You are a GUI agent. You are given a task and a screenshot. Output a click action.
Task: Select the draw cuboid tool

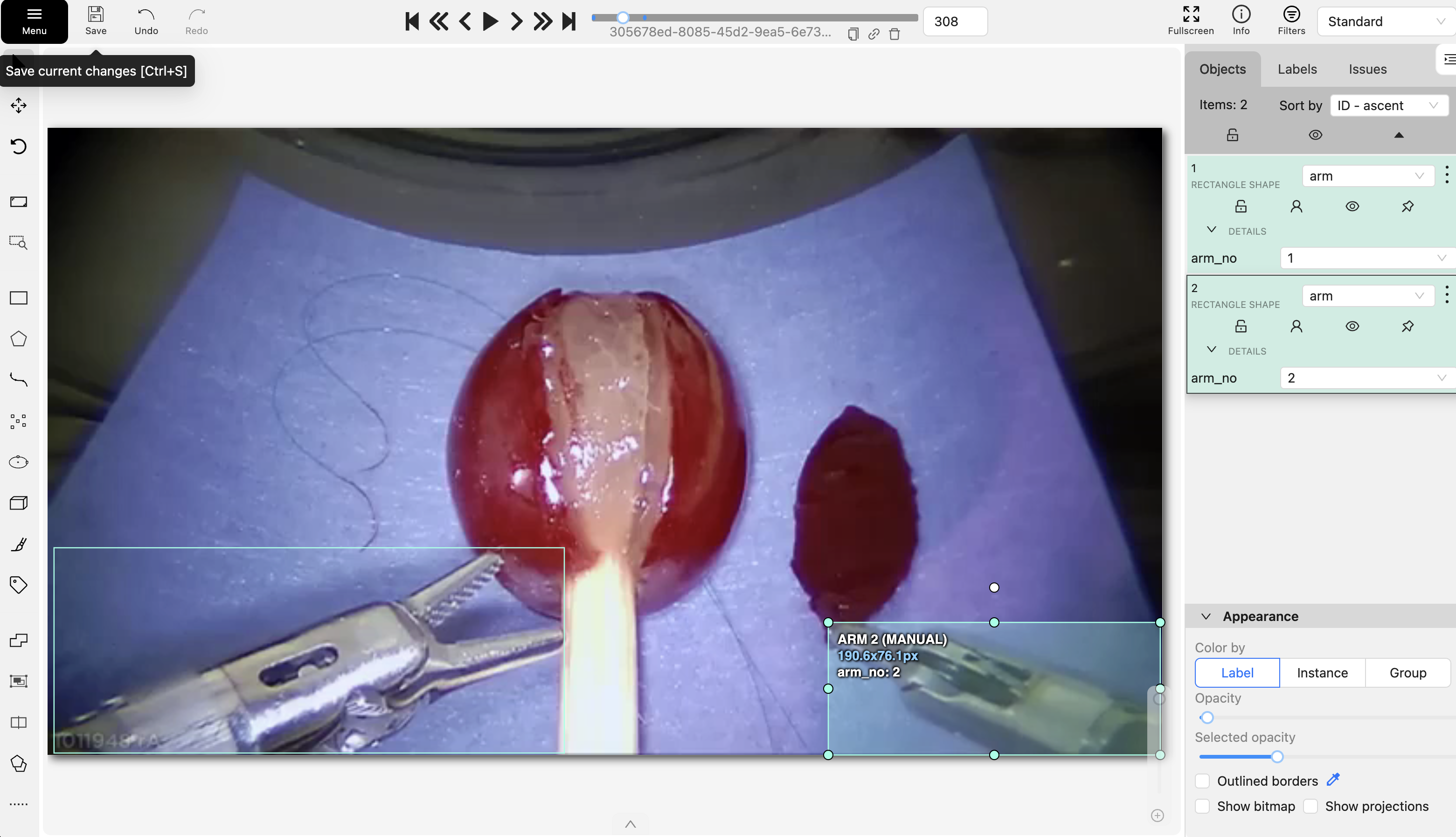18,503
